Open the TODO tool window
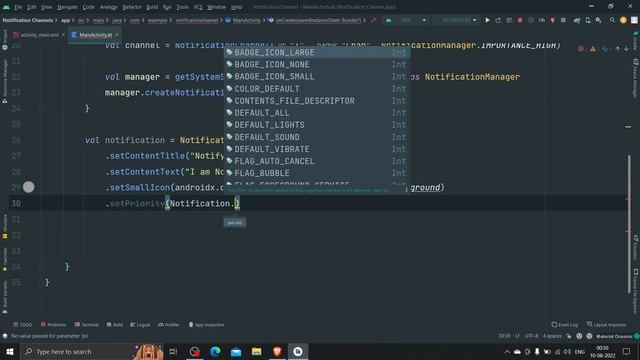640x360 pixels. pos(22,325)
